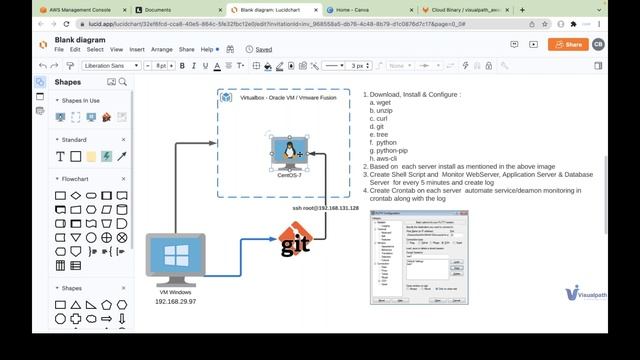Click the binoculars feature find icon
The height and width of the screenshot is (360, 640).
(230, 49)
